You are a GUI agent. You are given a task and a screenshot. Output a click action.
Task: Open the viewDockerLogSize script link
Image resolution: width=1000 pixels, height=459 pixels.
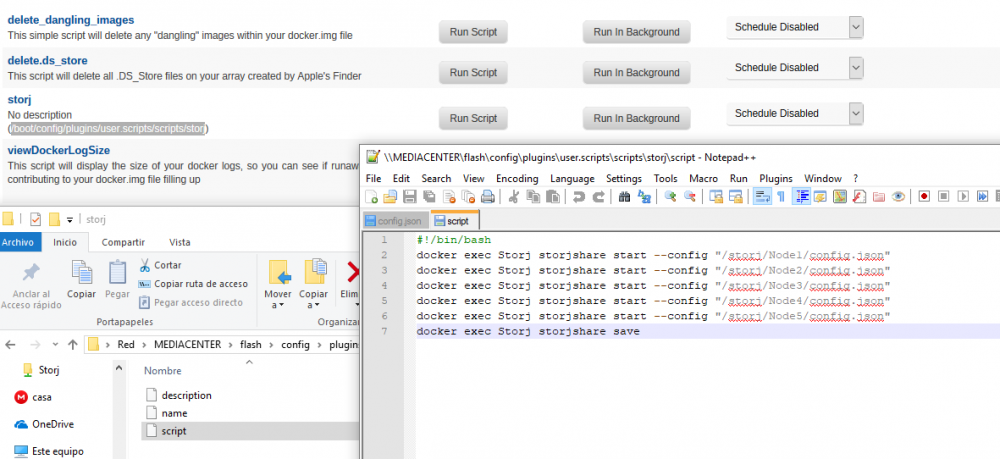pos(59,150)
